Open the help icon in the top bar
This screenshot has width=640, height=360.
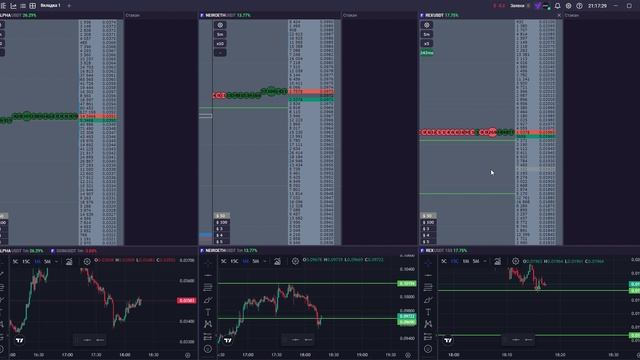(579, 6)
